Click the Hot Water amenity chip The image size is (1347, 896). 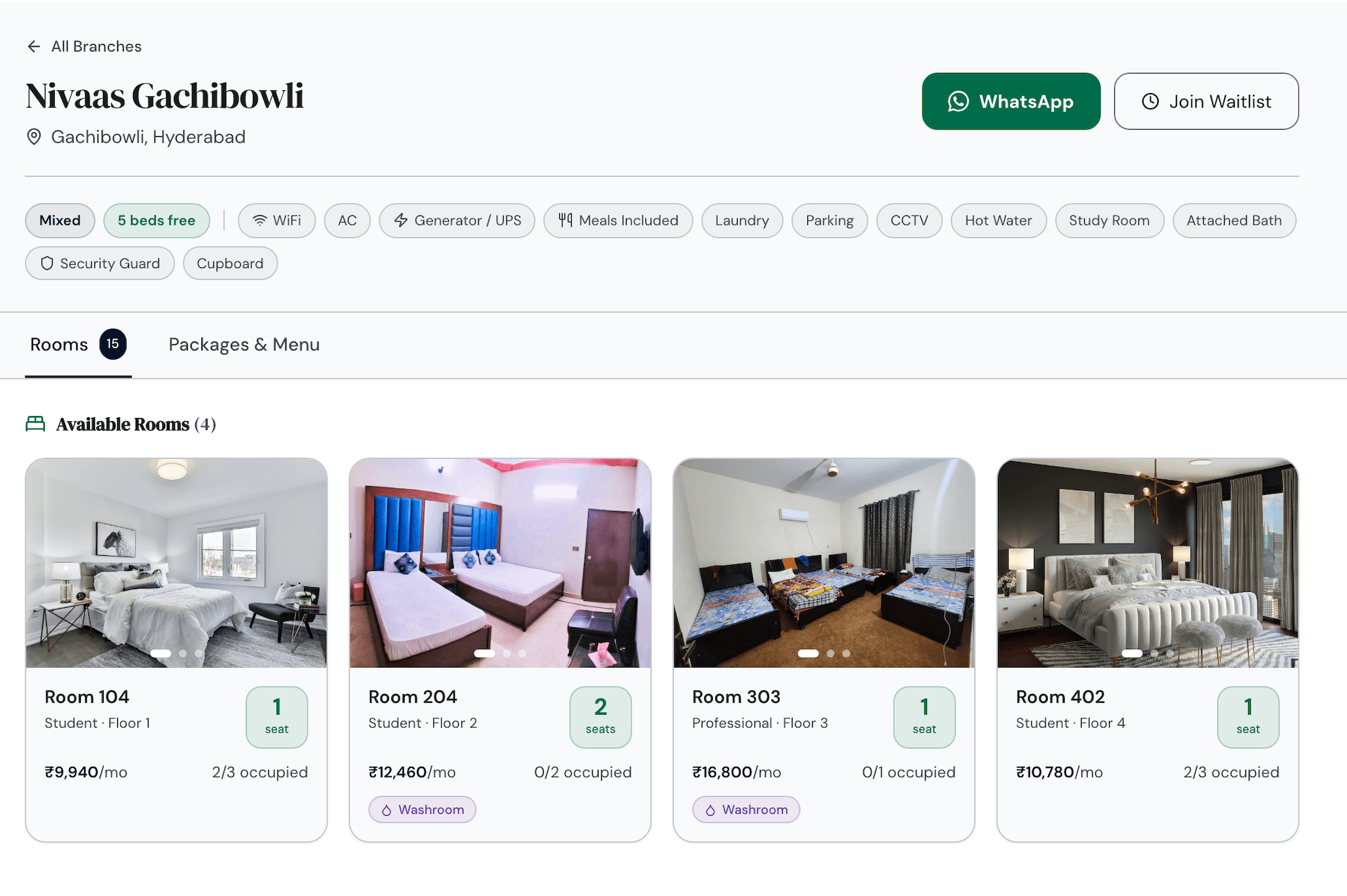[999, 221]
